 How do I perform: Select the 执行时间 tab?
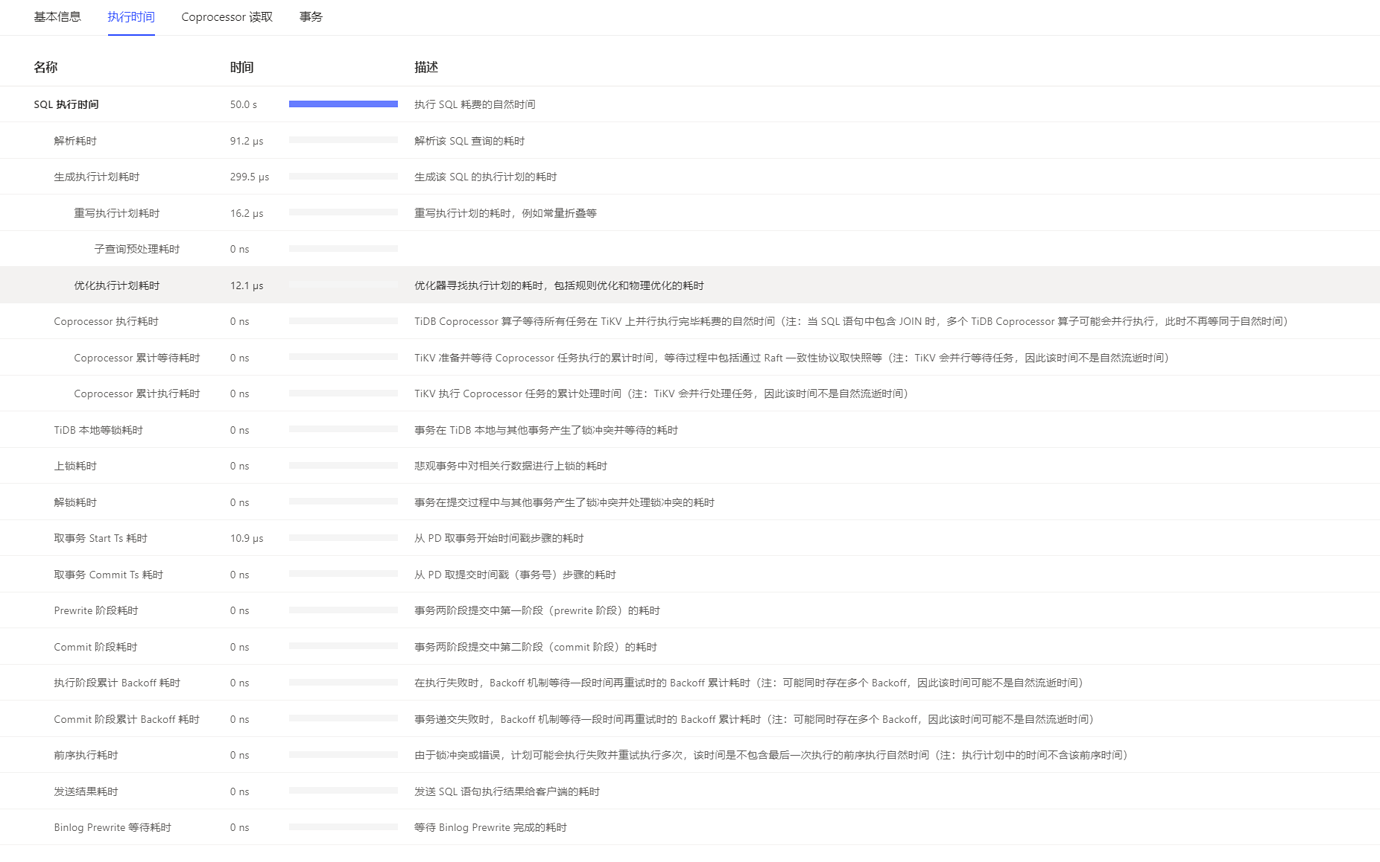pyautogui.click(x=131, y=17)
